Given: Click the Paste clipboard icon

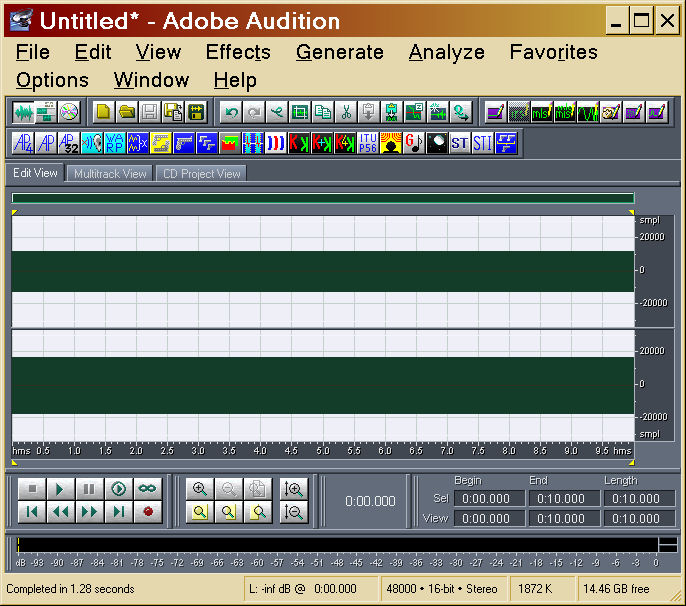Looking at the screenshot, I should point(369,112).
